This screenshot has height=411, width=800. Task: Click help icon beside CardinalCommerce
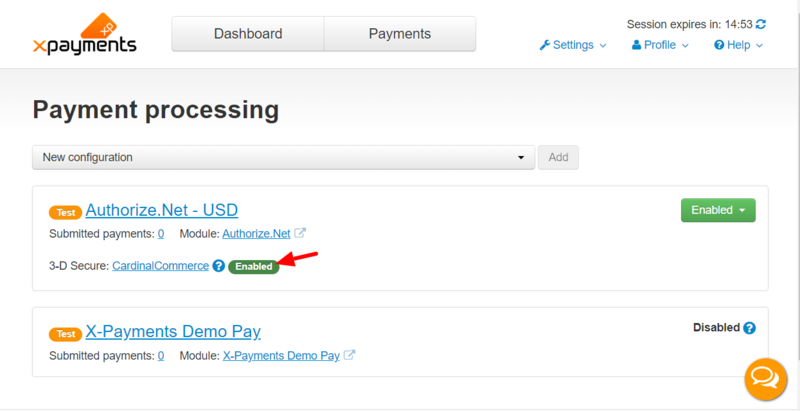[x=219, y=266]
